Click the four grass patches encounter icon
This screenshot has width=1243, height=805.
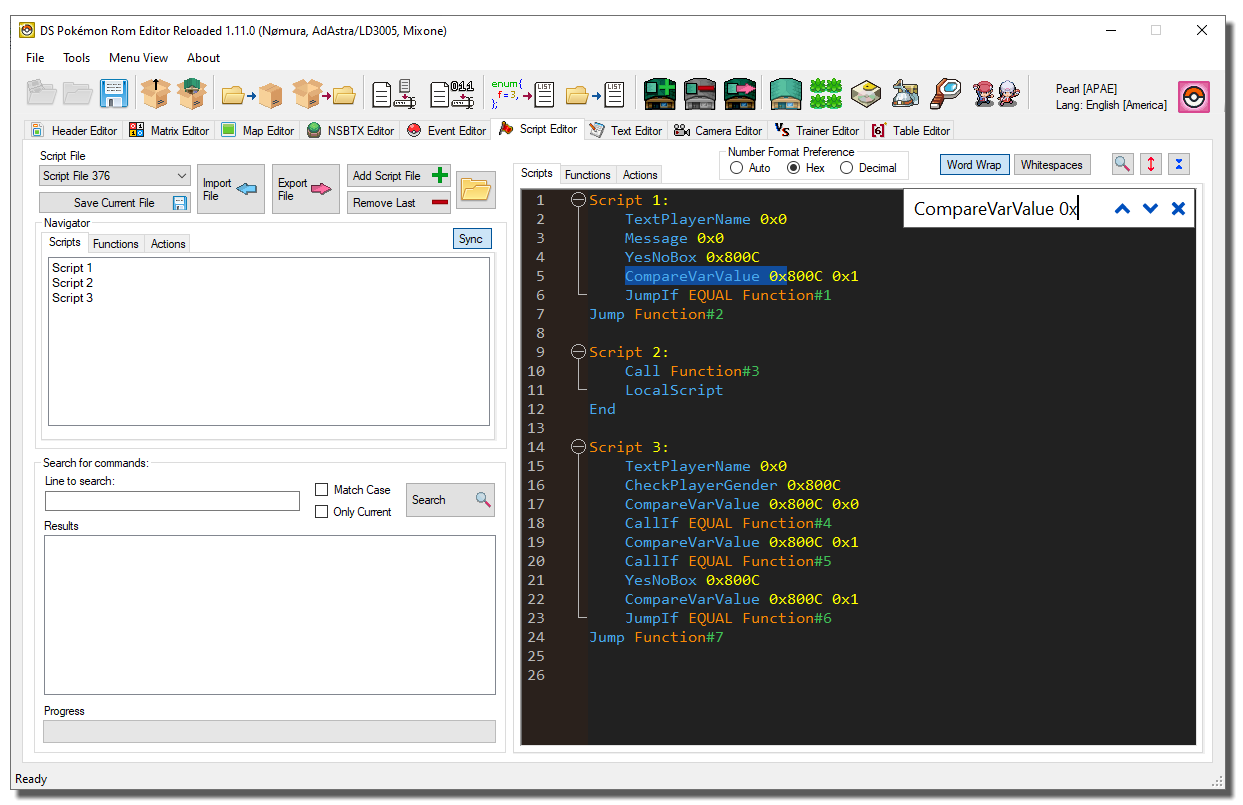[826, 94]
